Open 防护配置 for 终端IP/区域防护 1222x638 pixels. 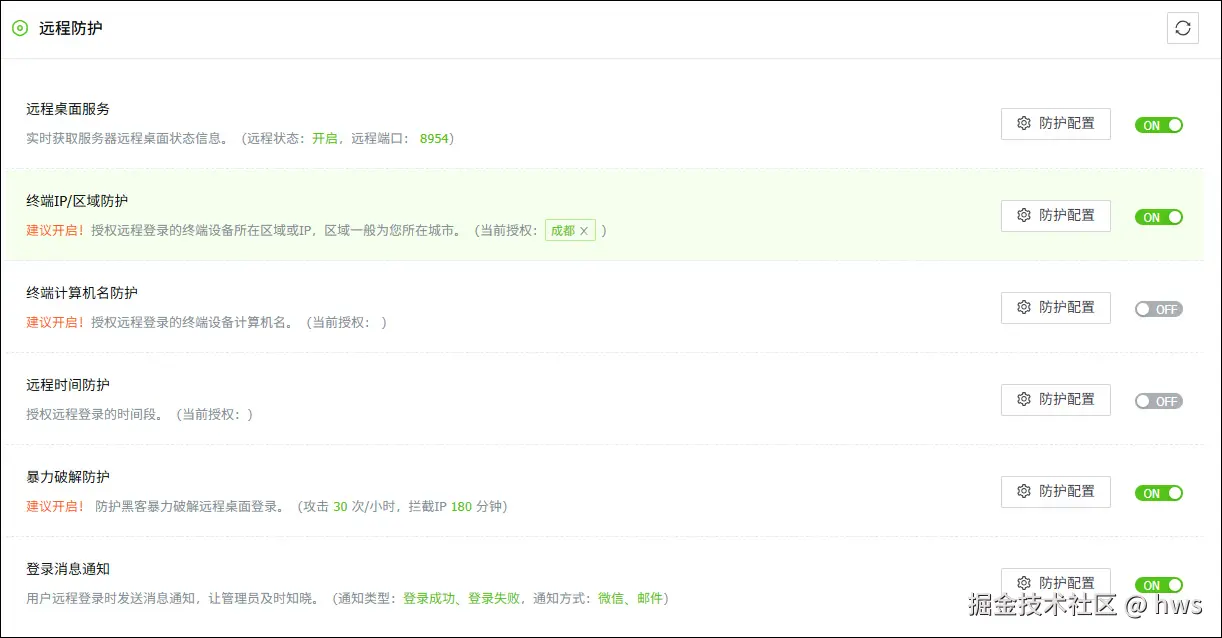click(x=1055, y=215)
